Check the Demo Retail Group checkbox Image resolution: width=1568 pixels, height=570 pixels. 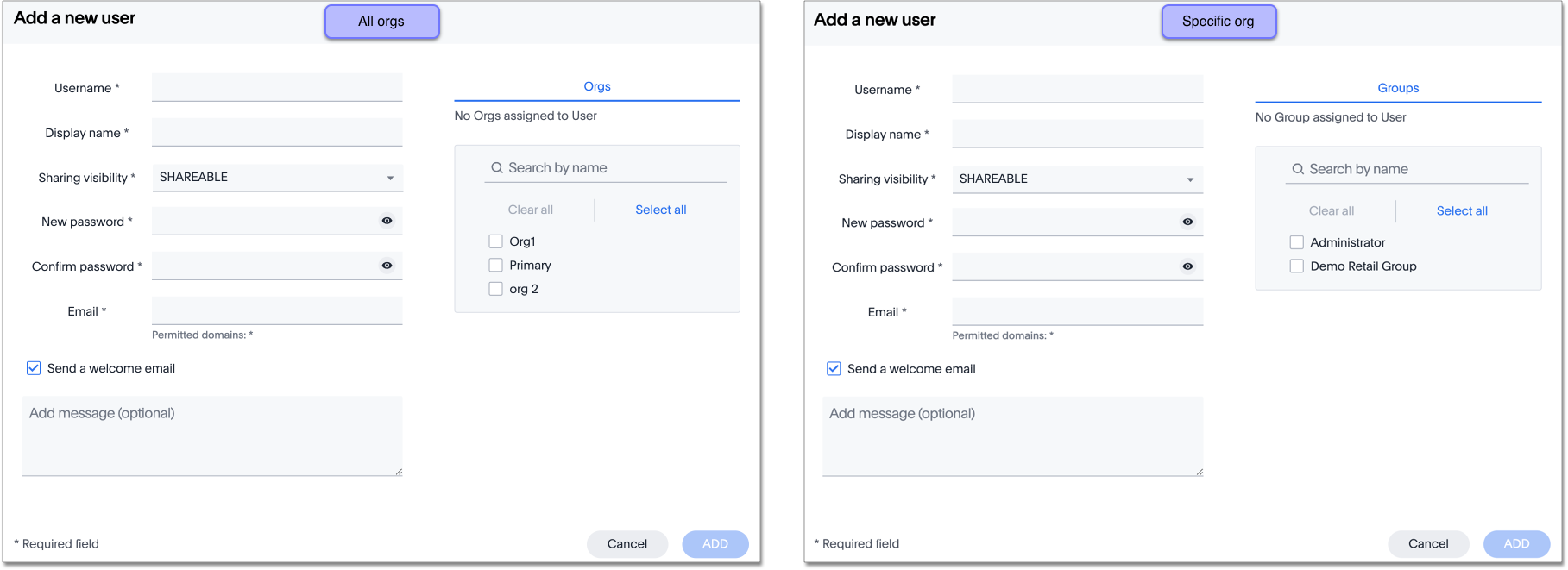[x=1297, y=266]
